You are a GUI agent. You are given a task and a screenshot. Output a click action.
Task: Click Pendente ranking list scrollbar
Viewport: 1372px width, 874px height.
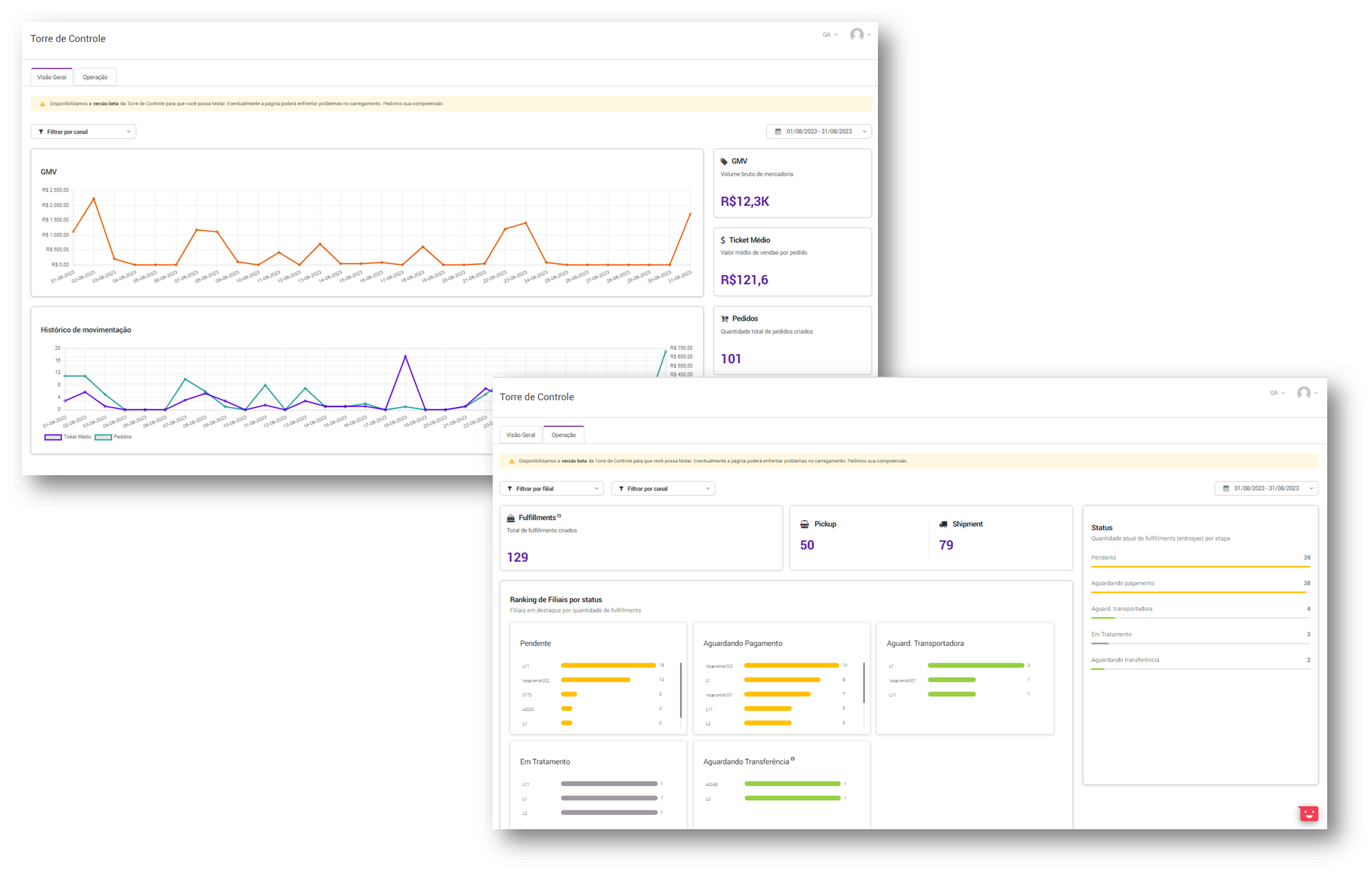[x=681, y=689]
